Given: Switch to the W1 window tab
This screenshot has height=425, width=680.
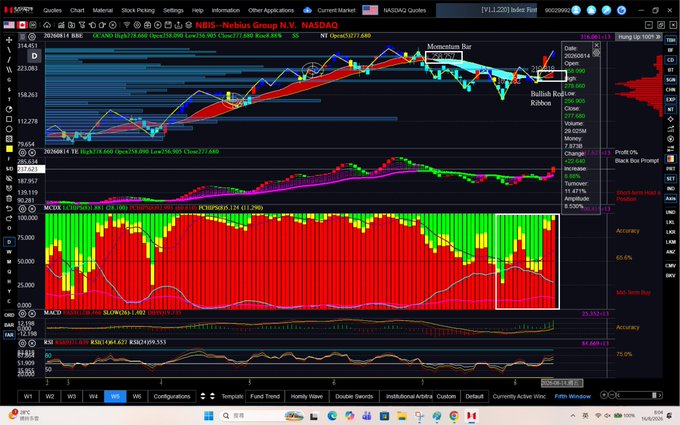Looking at the screenshot, I should click(28, 396).
